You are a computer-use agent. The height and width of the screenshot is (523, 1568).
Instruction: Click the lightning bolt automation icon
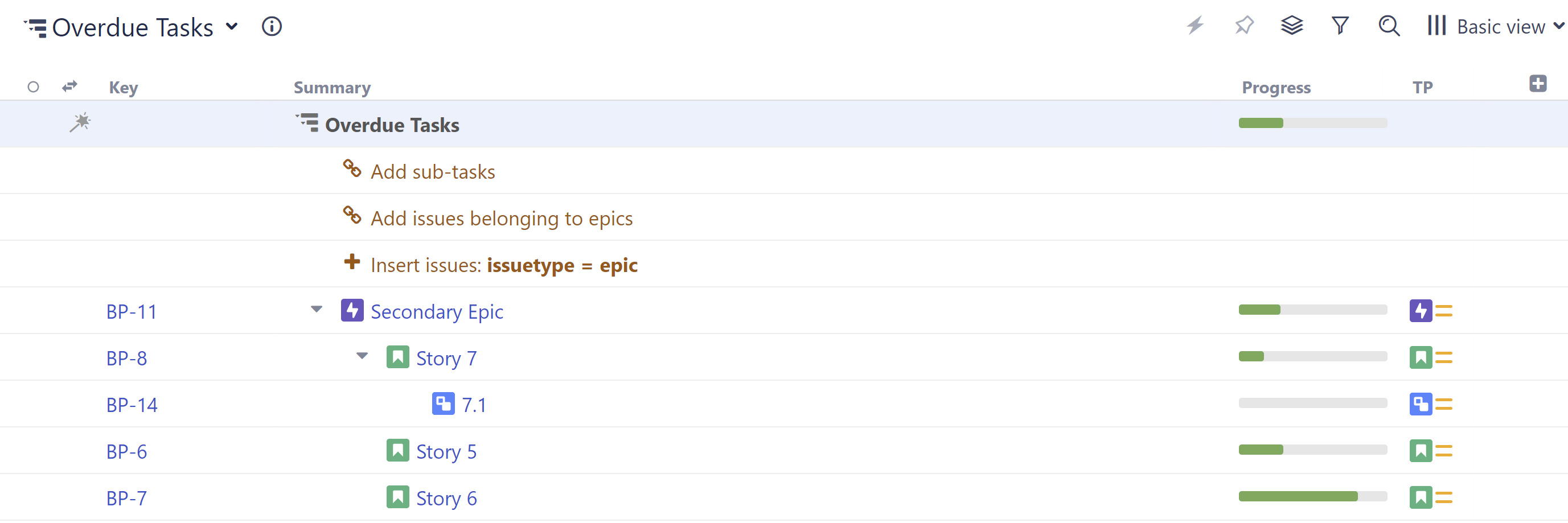click(x=1196, y=26)
